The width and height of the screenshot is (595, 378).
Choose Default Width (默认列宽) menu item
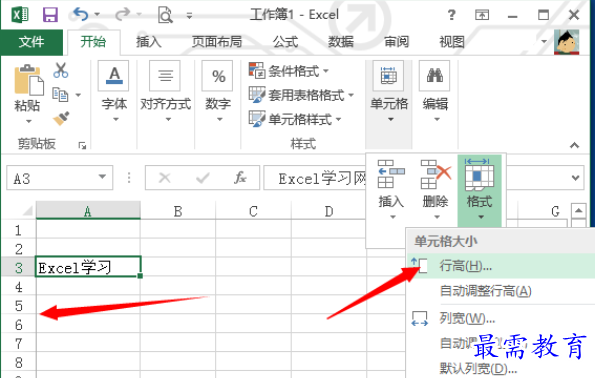tap(501, 368)
